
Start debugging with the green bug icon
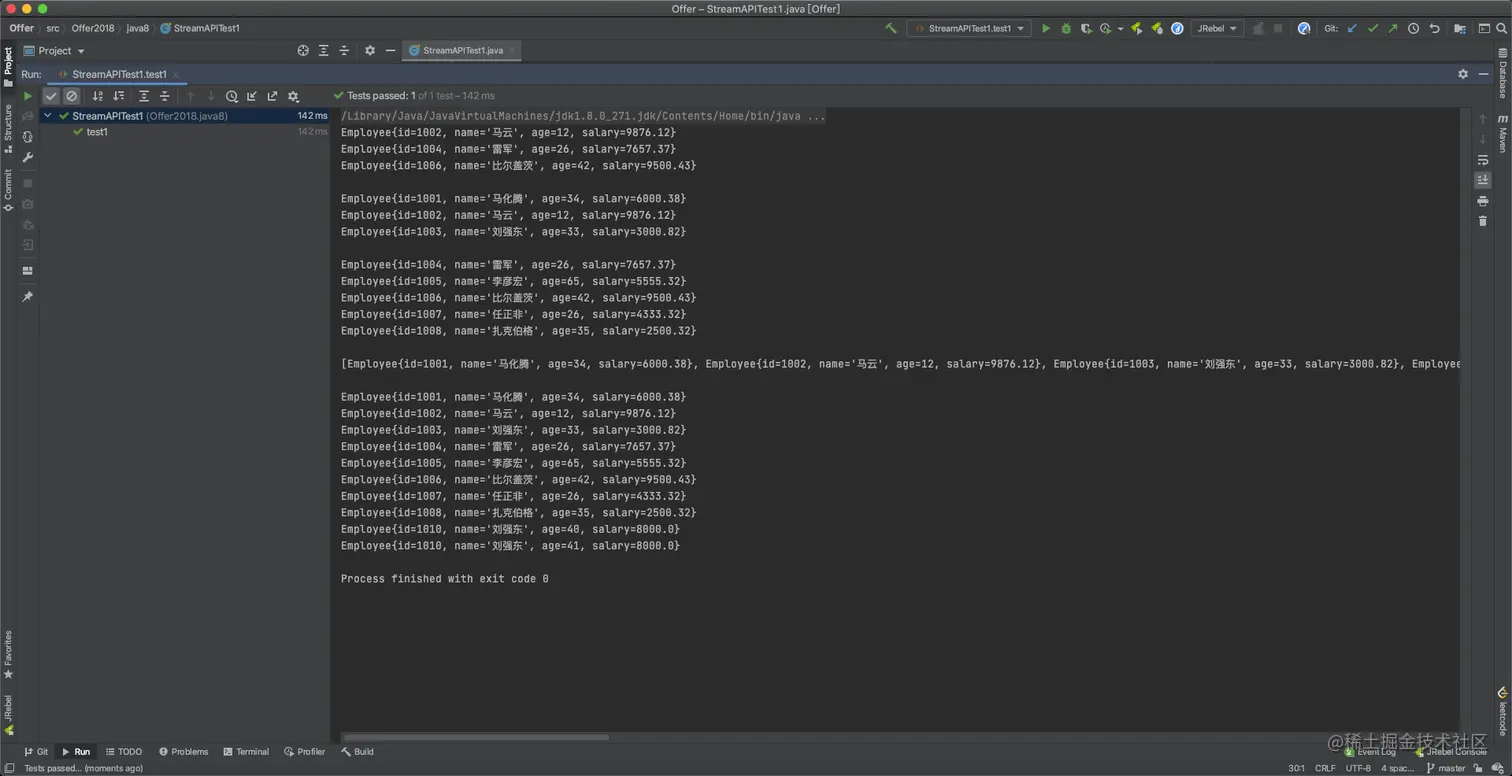(1066, 29)
